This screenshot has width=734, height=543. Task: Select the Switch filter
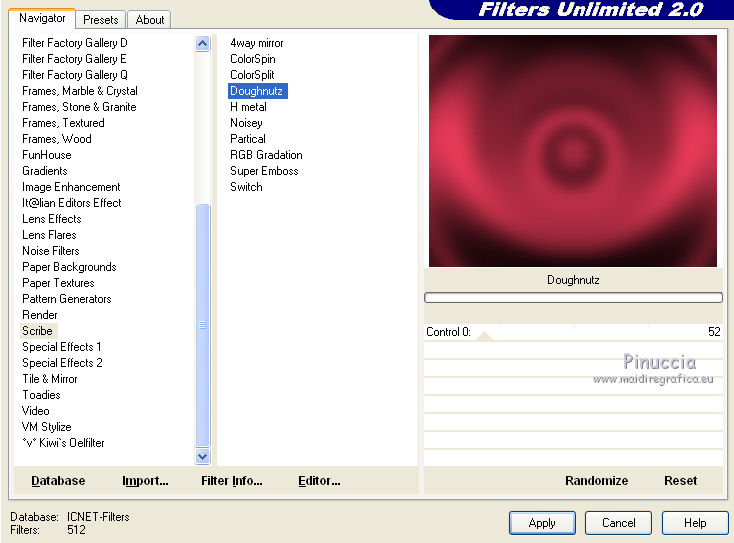(246, 187)
